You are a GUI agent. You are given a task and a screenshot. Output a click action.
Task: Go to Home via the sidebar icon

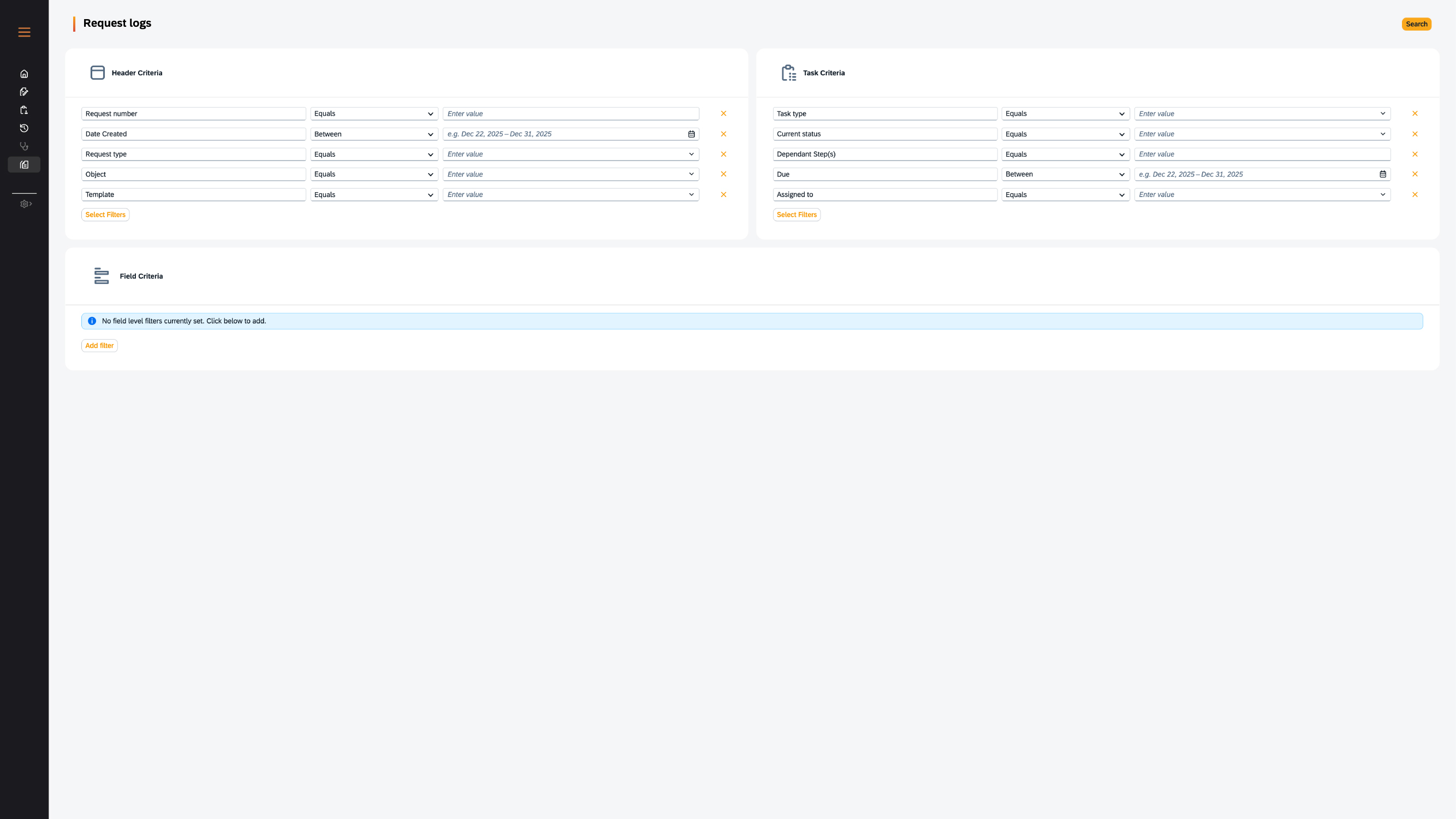point(25,74)
